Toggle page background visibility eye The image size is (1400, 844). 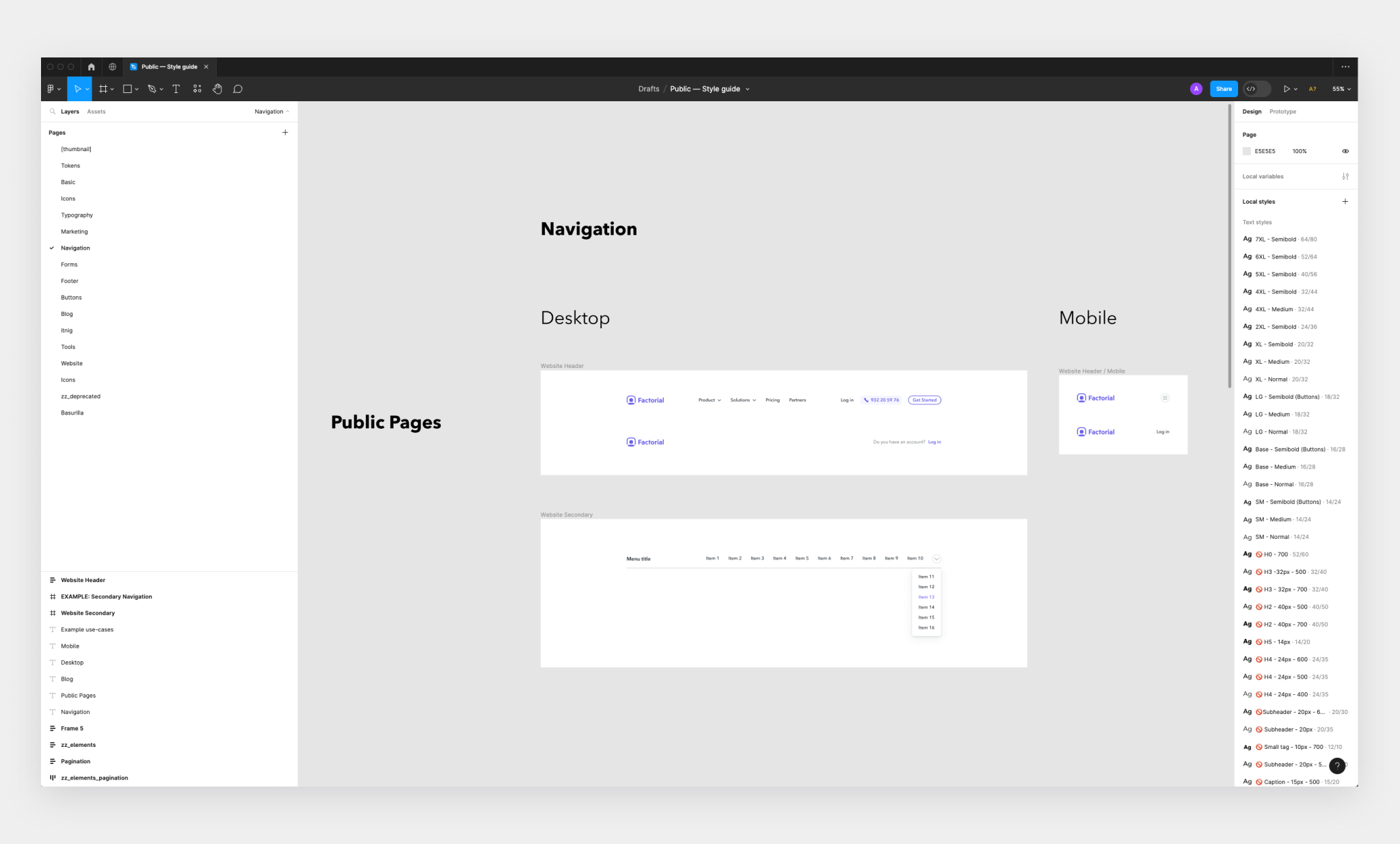click(1345, 151)
